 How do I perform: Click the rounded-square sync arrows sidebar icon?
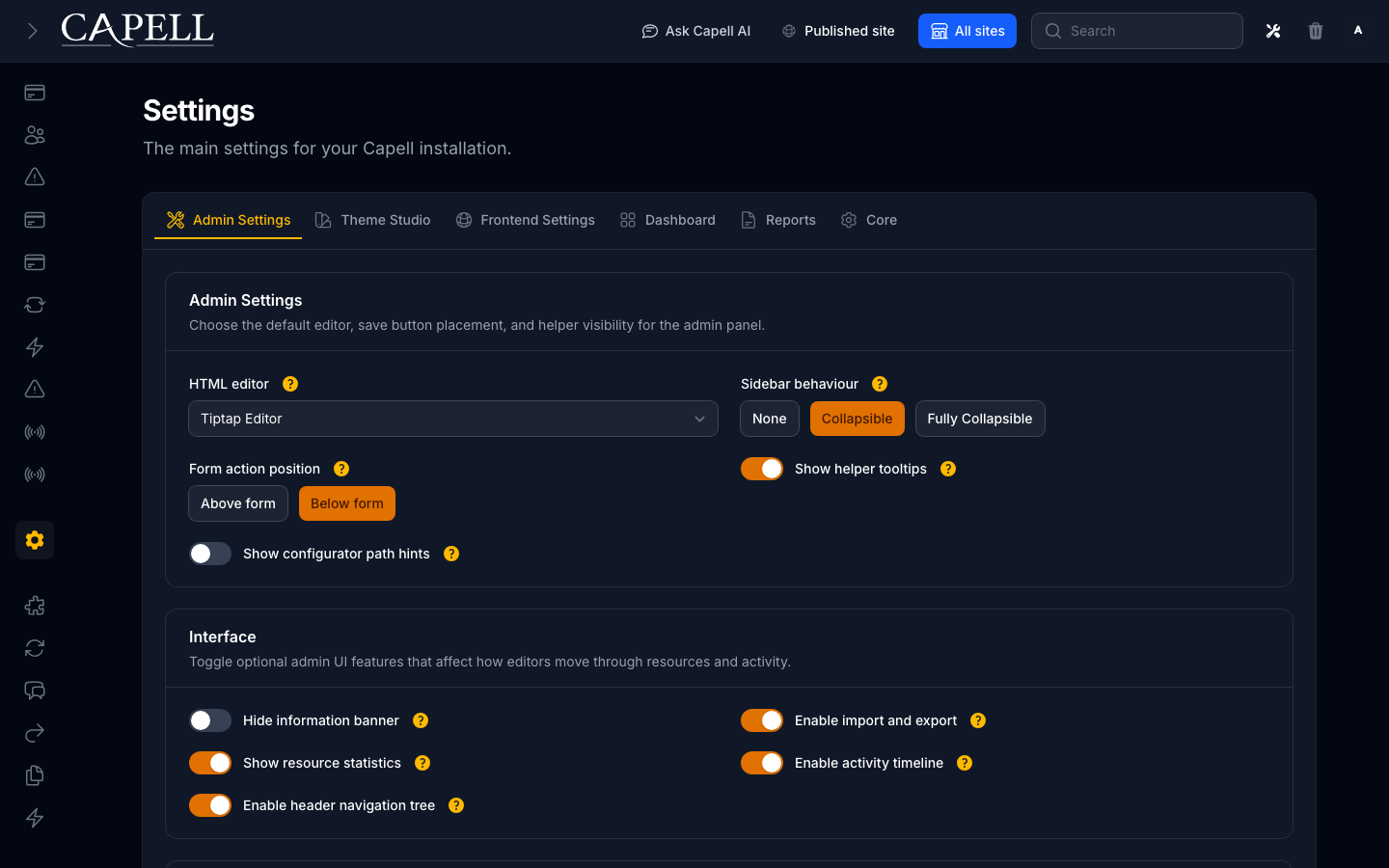35,305
